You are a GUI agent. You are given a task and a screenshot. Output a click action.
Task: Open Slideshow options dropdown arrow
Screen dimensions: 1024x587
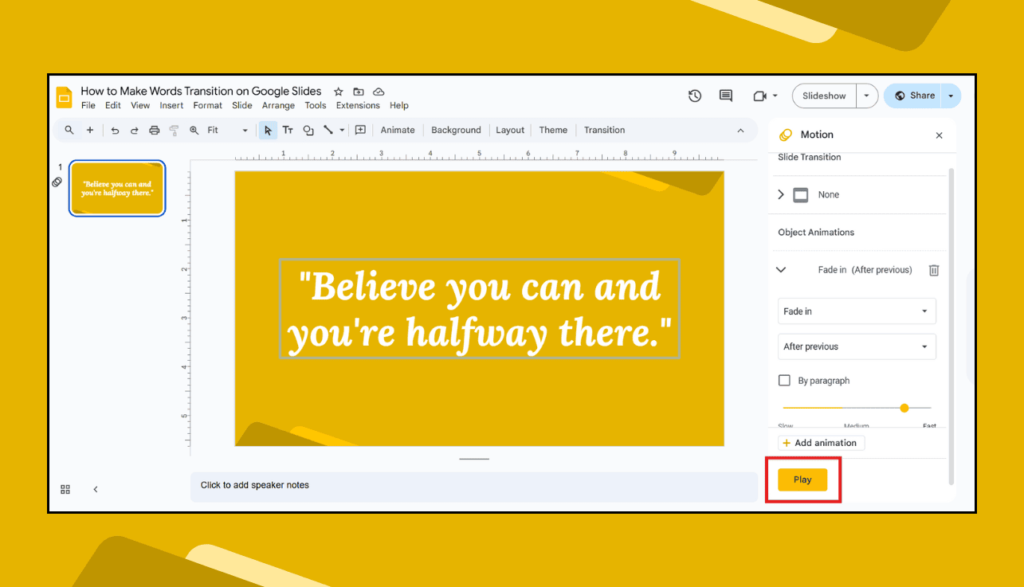tap(866, 96)
